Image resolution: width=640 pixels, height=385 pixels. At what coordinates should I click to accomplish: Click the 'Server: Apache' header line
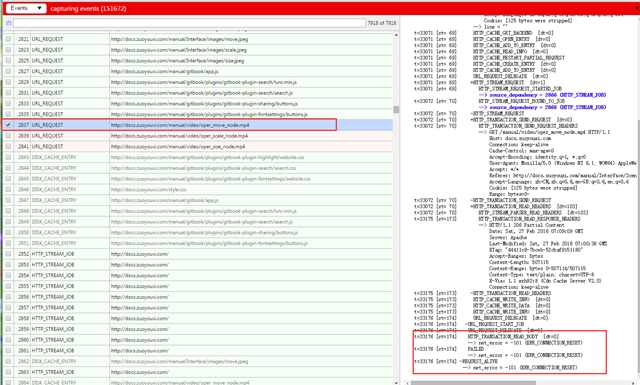[x=508, y=237]
